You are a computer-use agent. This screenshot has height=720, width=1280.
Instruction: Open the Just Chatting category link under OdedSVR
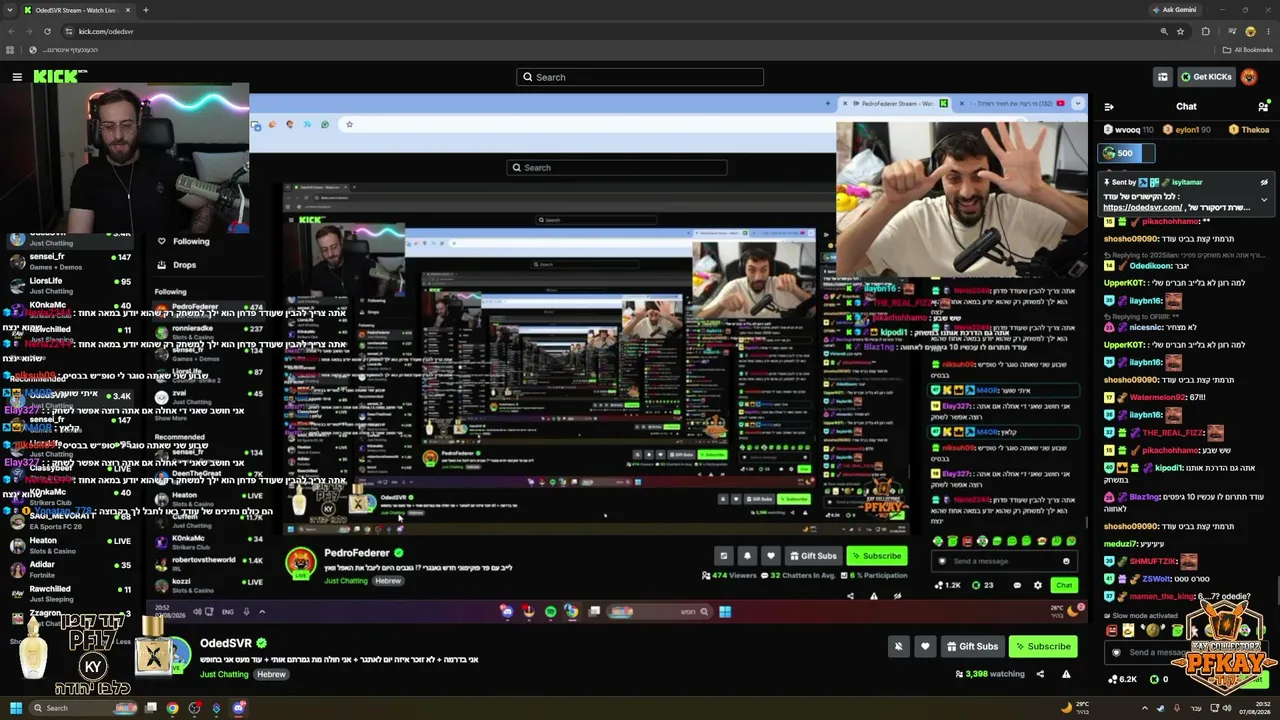224,674
